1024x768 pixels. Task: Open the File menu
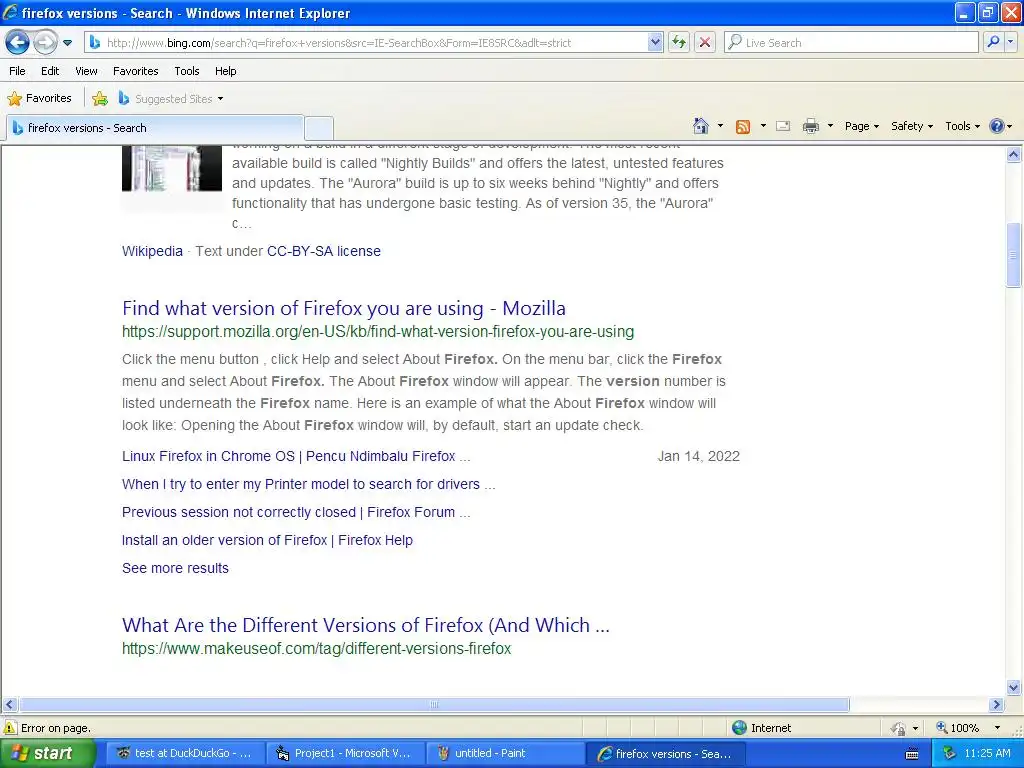(x=18, y=71)
